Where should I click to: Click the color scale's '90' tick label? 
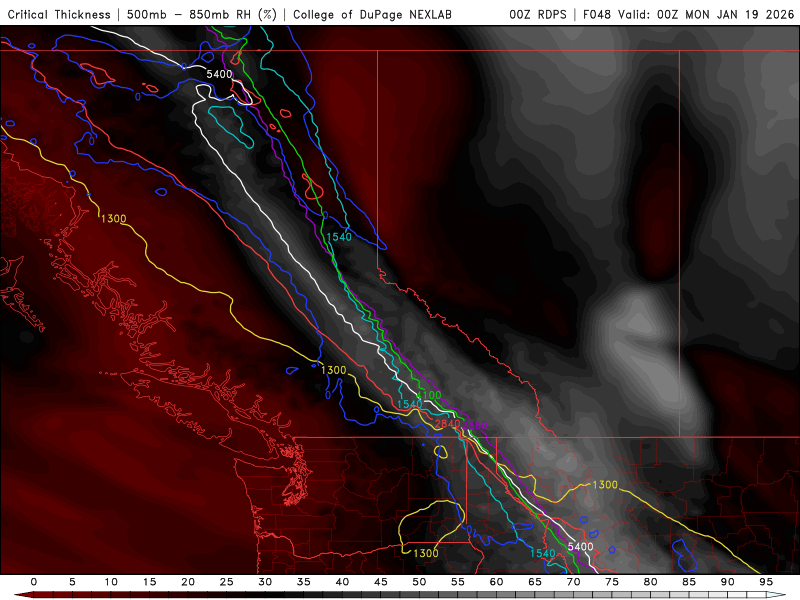[728, 582]
